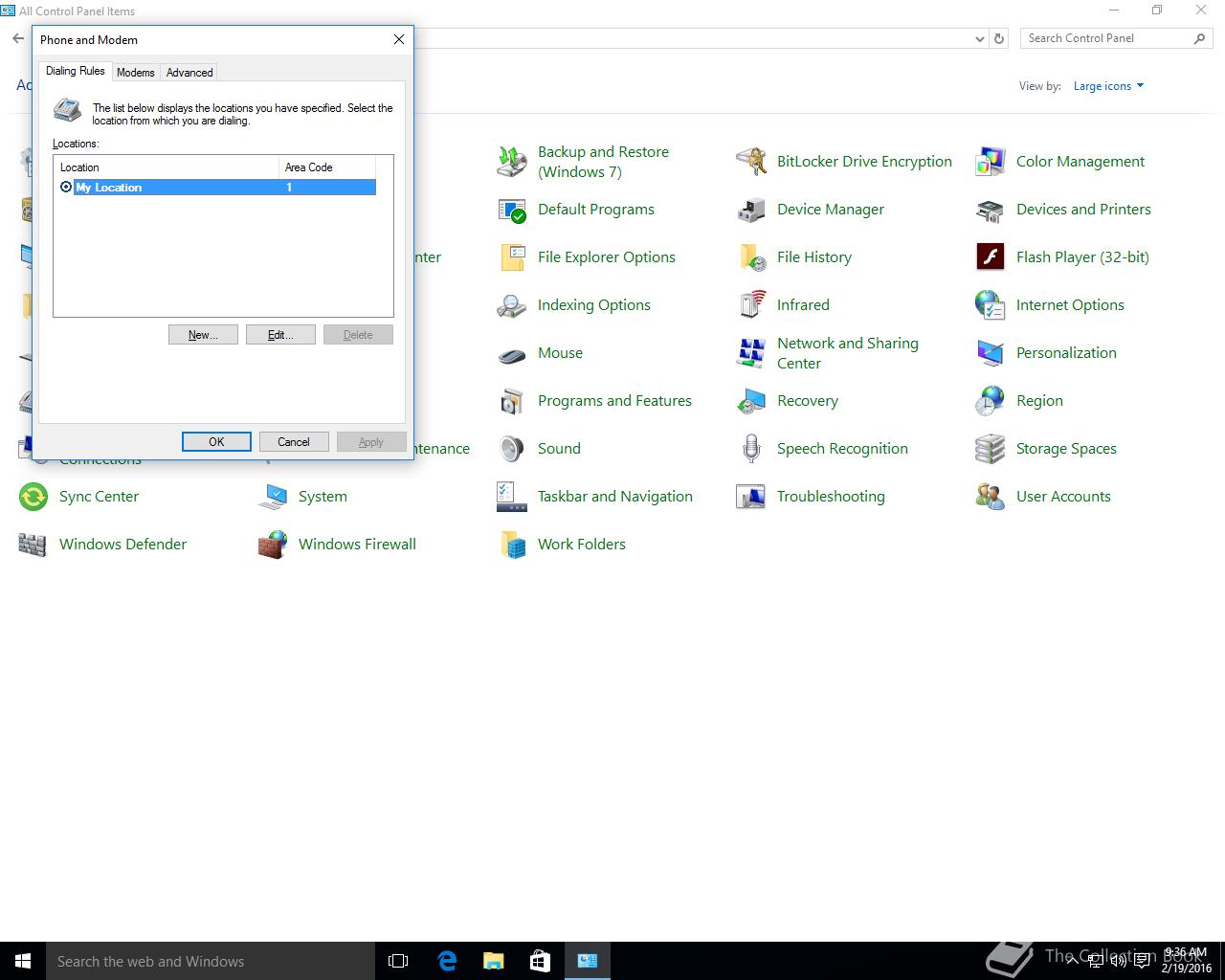Open Windows Store from taskbar

pyautogui.click(x=540, y=961)
